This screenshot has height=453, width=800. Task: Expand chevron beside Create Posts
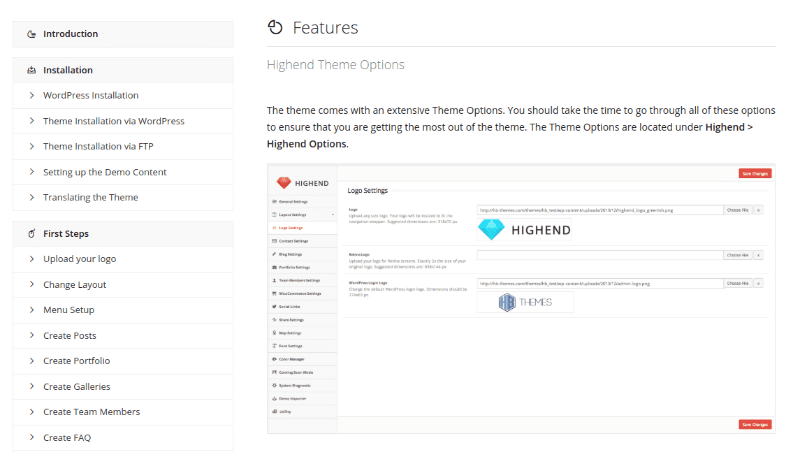32,335
